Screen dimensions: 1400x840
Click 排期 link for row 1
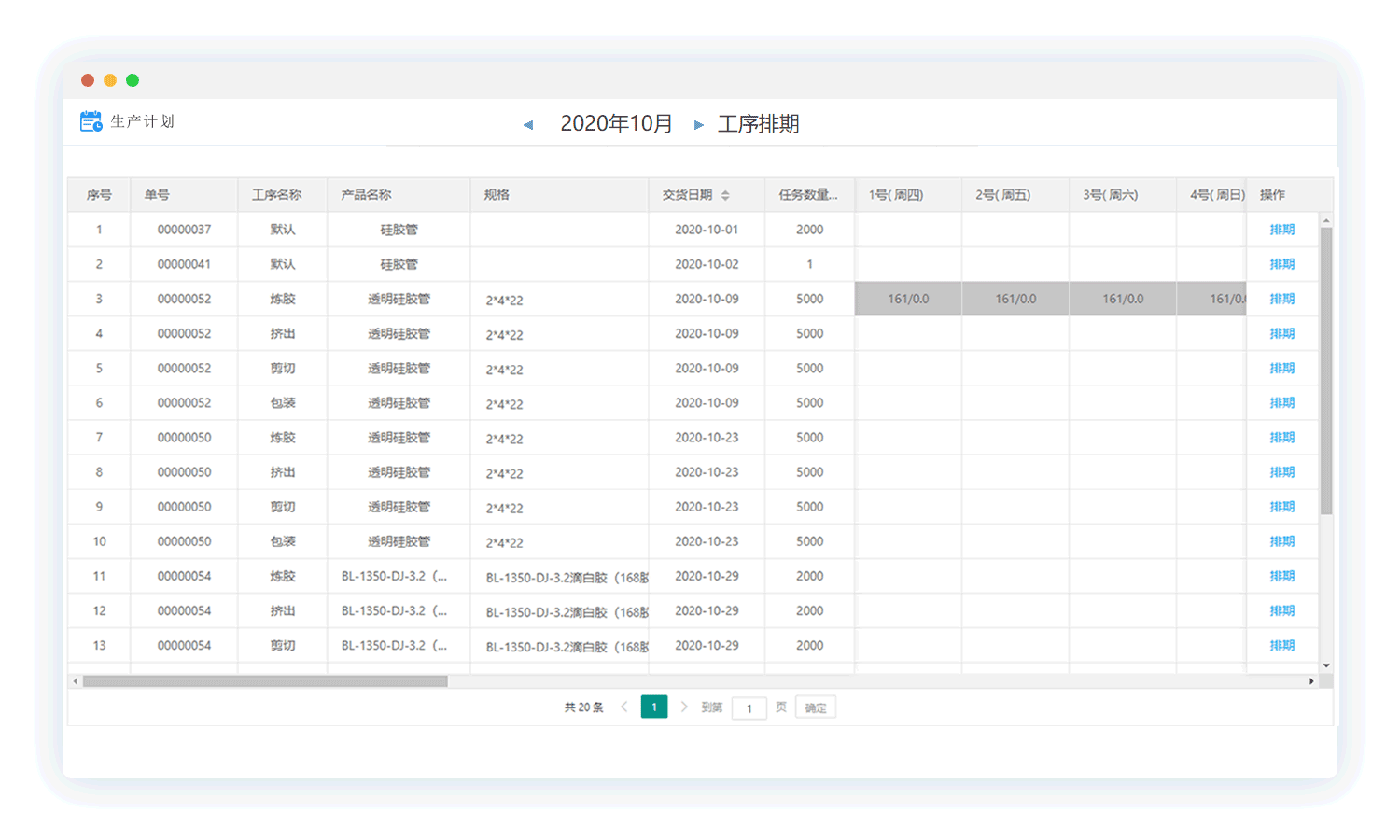coord(1281,230)
